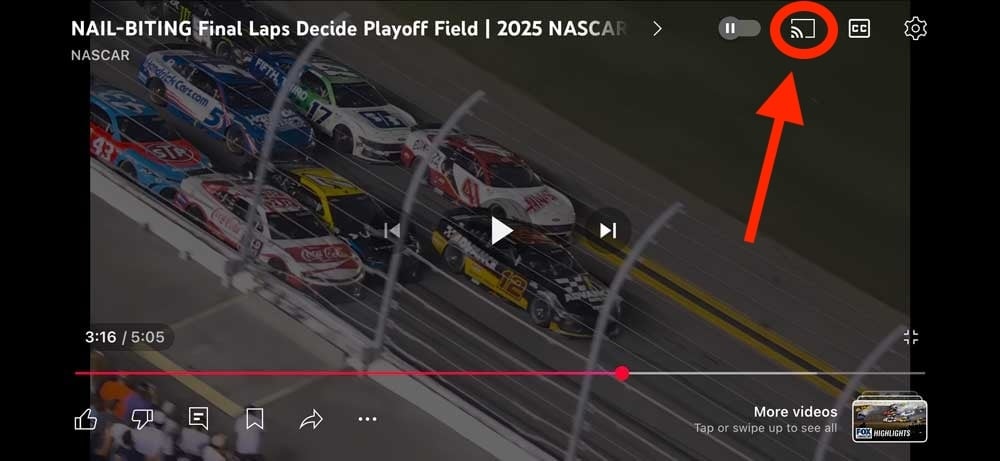The image size is (1000, 461).
Task: Toggle the autoplay switch
Action: (x=739, y=29)
